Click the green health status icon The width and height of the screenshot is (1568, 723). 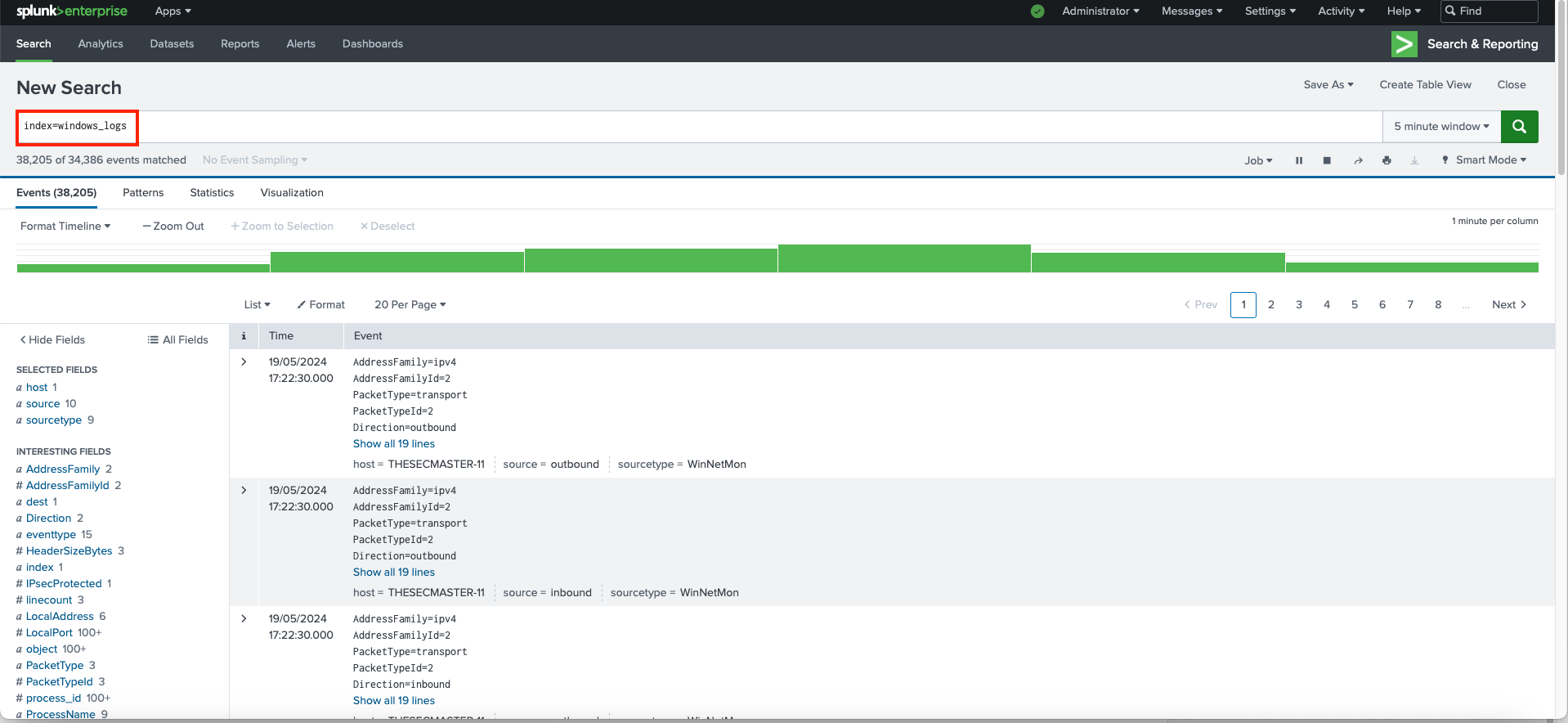point(1037,11)
